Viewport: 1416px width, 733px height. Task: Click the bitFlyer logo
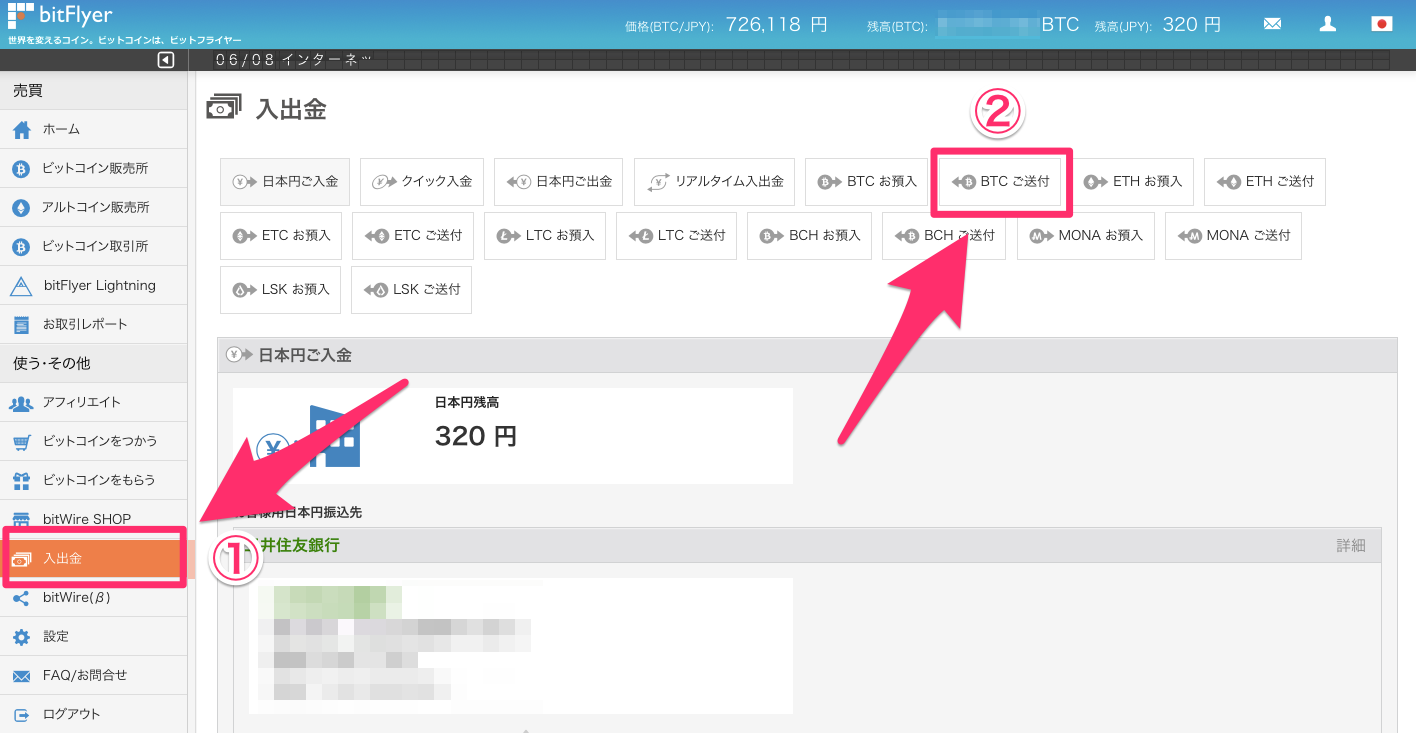[x=60, y=16]
